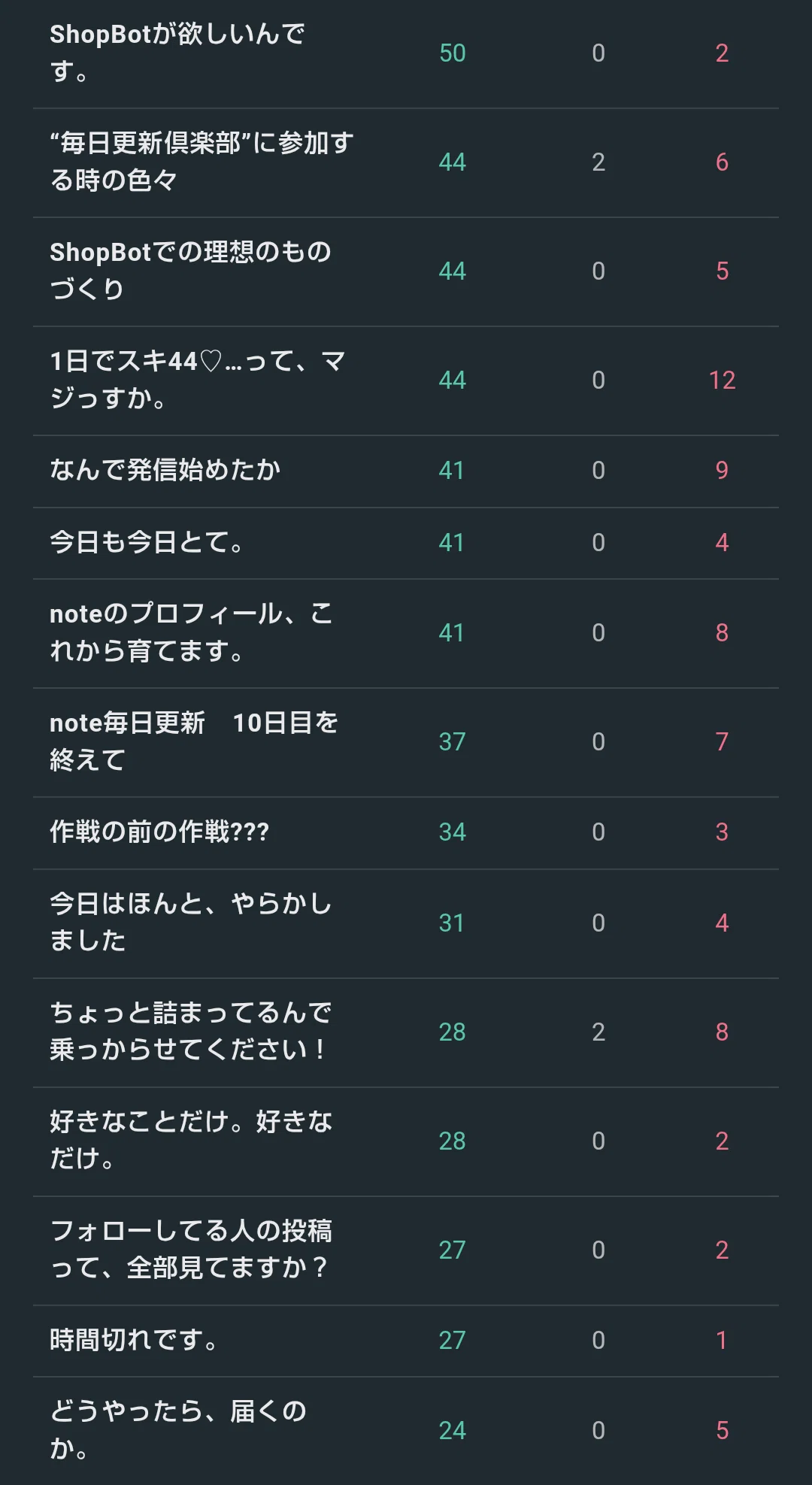Select the '今日も今日とて。' article
812x1485 pixels.
pos(147,542)
